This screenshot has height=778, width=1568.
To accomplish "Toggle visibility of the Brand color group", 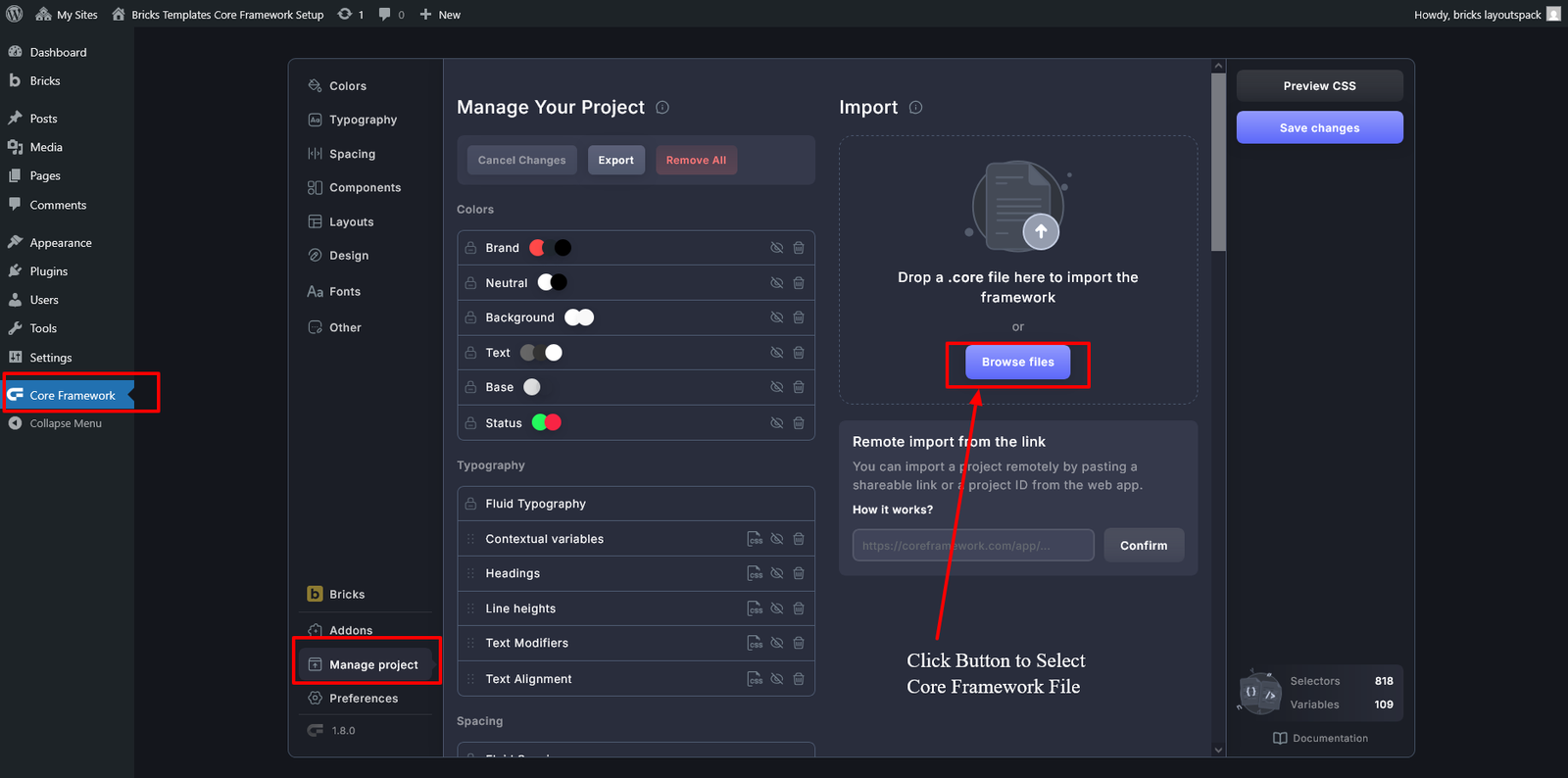I will (x=776, y=248).
